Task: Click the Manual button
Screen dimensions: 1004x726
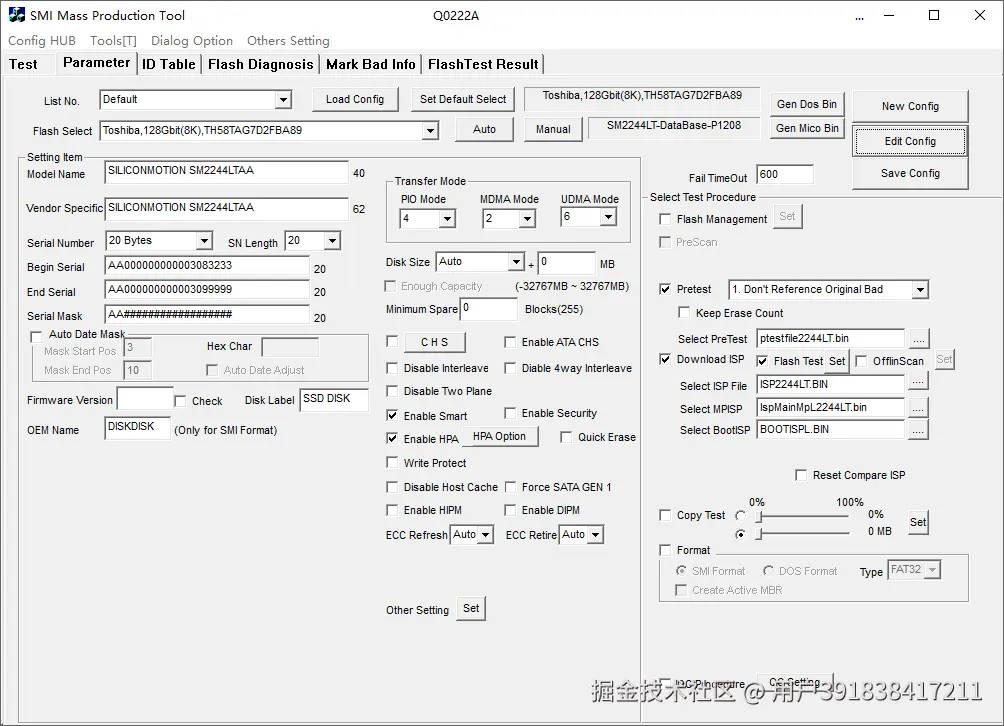Action: pos(553,129)
